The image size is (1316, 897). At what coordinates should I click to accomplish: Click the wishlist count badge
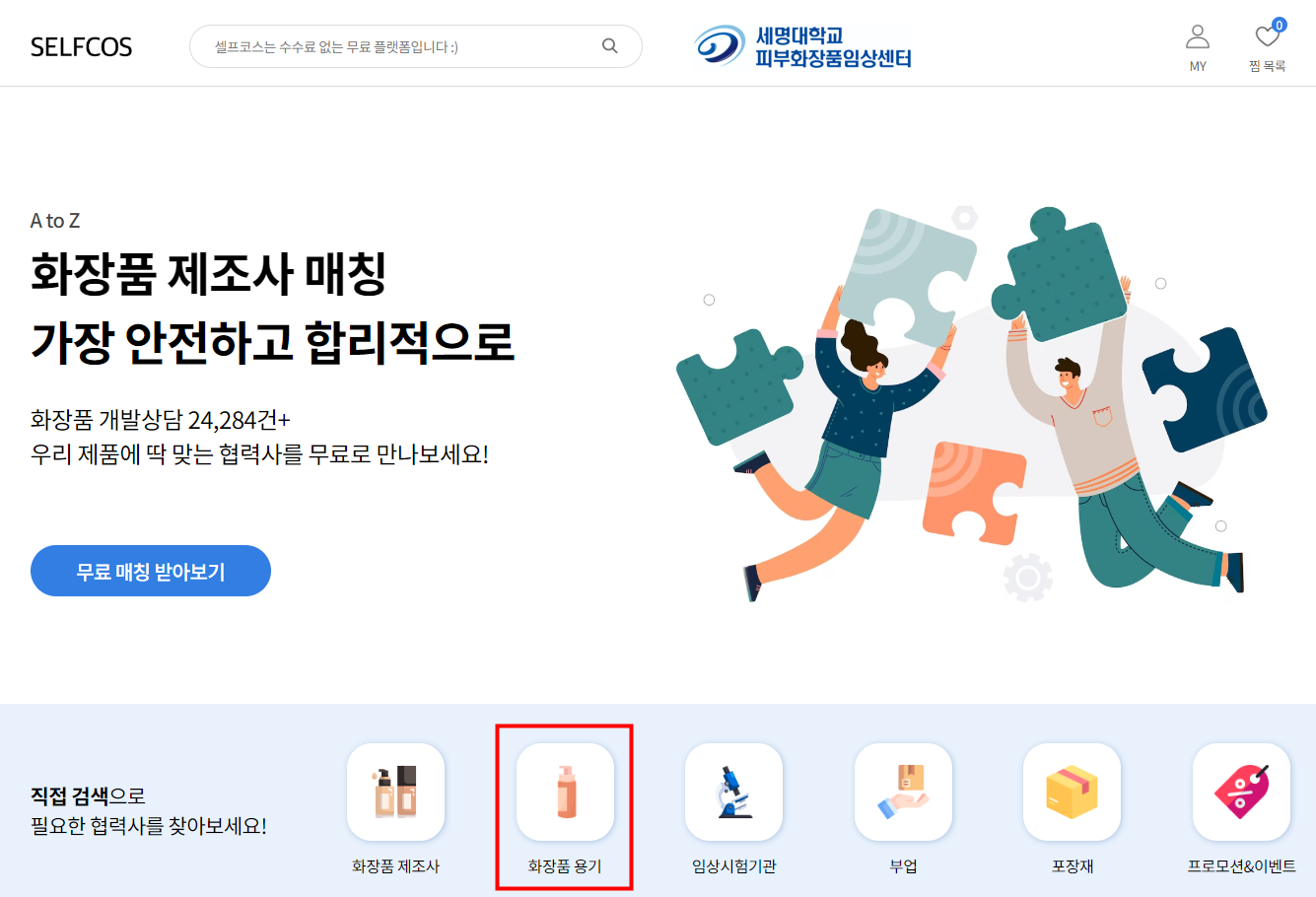click(1280, 25)
